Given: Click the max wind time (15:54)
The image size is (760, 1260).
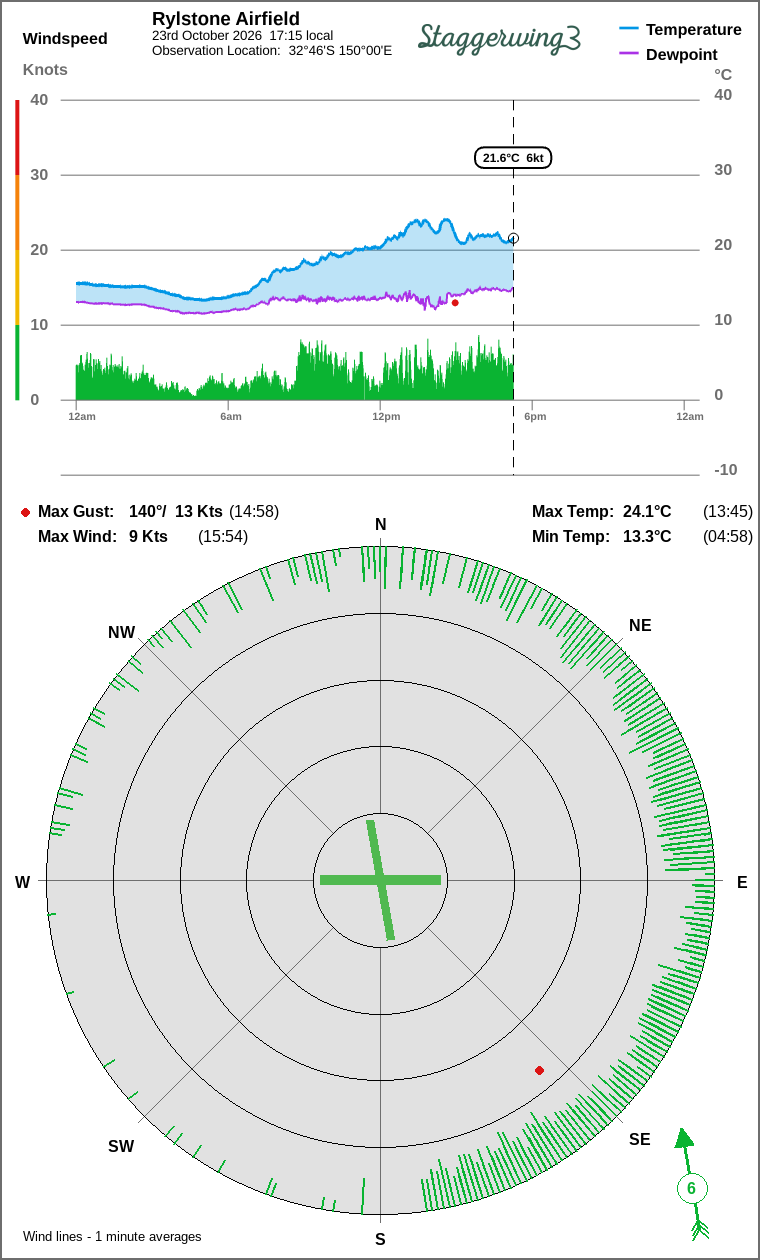Looking at the screenshot, I should tap(223, 536).
